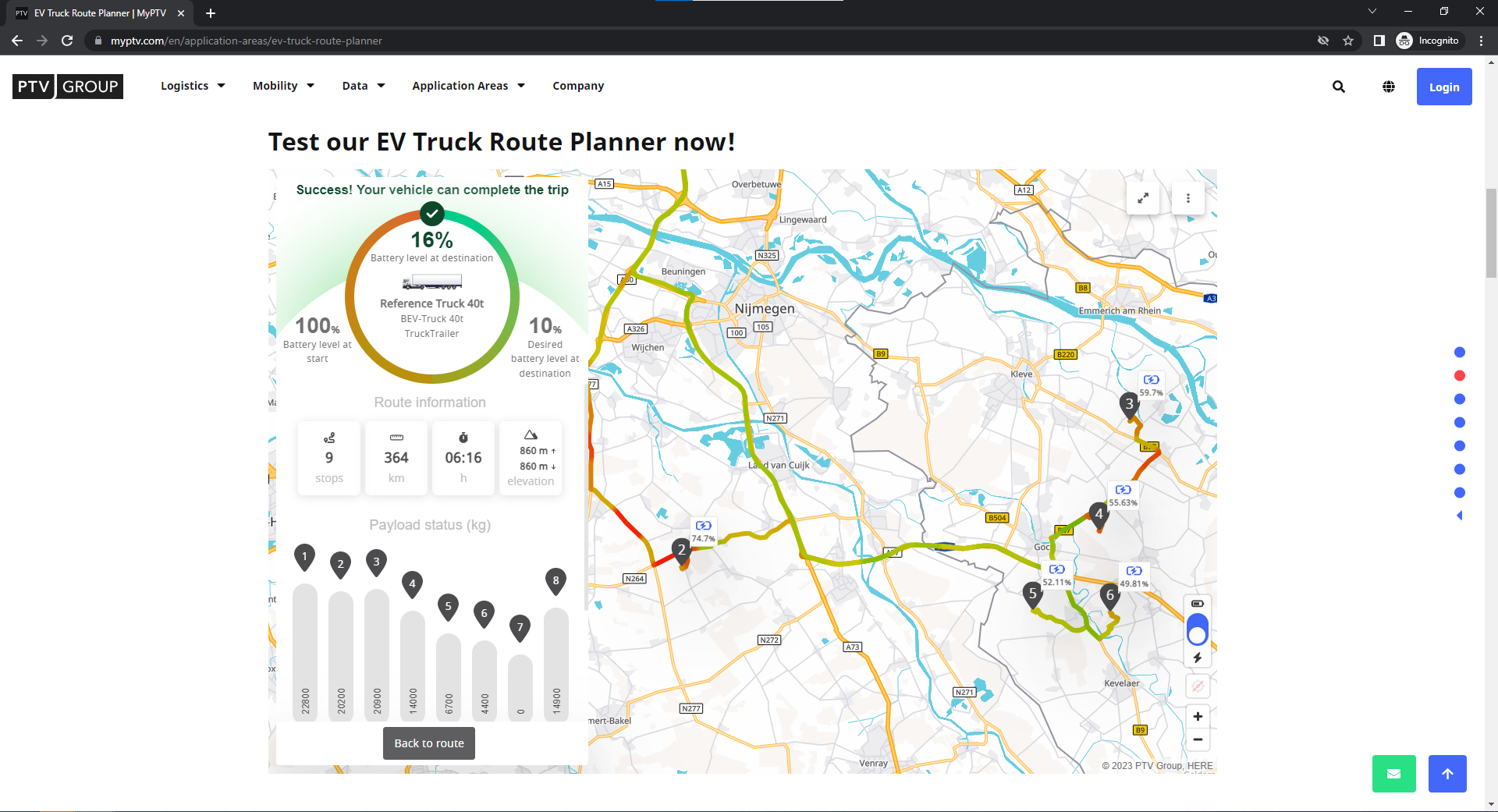Zoom in using the plus icon on map
This screenshot has width=1498, height=812.
tap(1198, 716)
